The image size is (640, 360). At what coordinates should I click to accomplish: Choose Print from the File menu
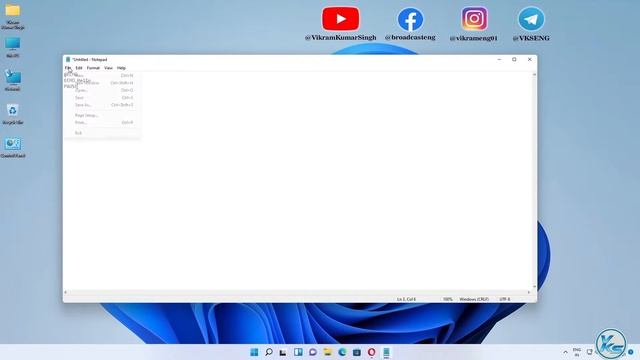[103, 122]
